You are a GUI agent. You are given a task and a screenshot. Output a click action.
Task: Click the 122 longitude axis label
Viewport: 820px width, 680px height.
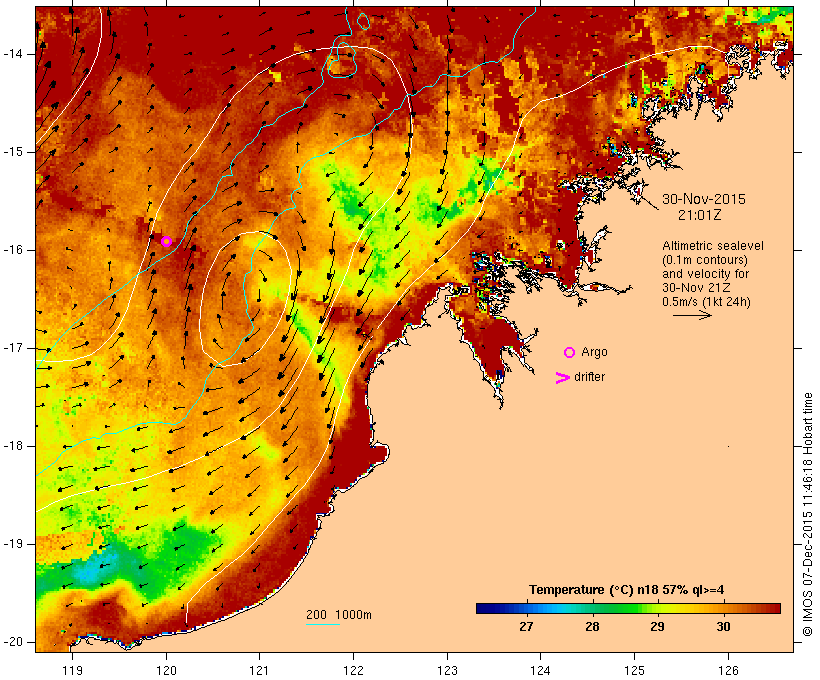click(353, 670)
